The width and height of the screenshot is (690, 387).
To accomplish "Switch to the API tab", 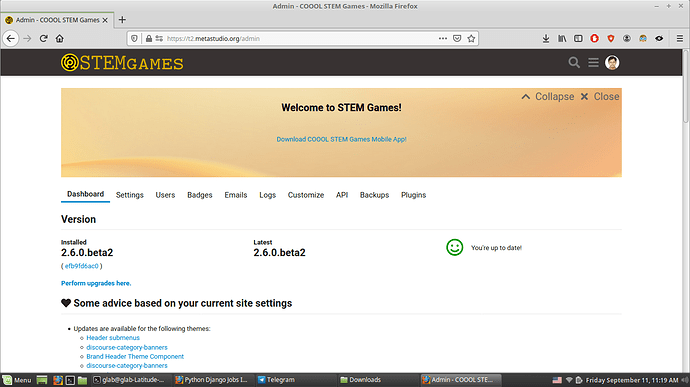I will 342,195.
